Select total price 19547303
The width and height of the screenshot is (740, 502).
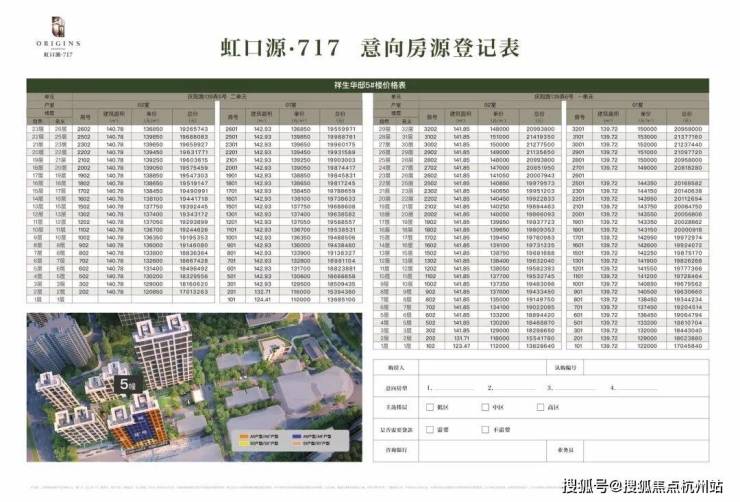coord(193,176)
